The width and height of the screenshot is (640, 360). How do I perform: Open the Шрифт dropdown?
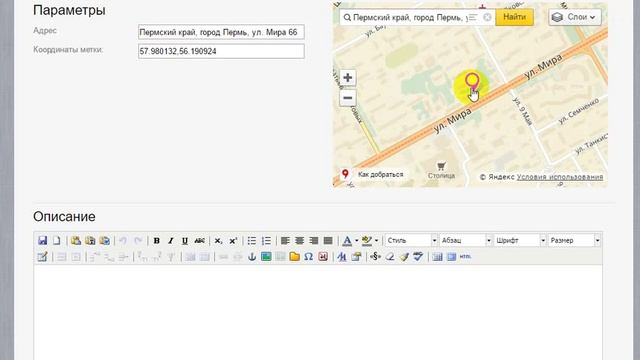[520, 241]
